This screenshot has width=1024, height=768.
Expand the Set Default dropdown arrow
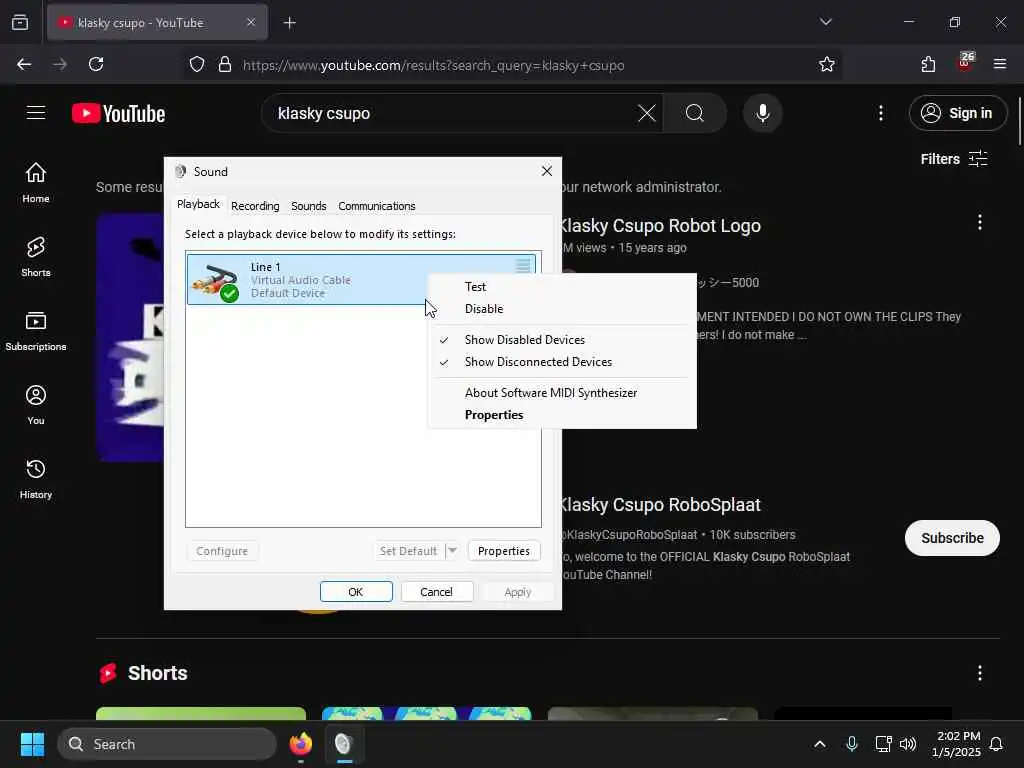tap(452, 551)
